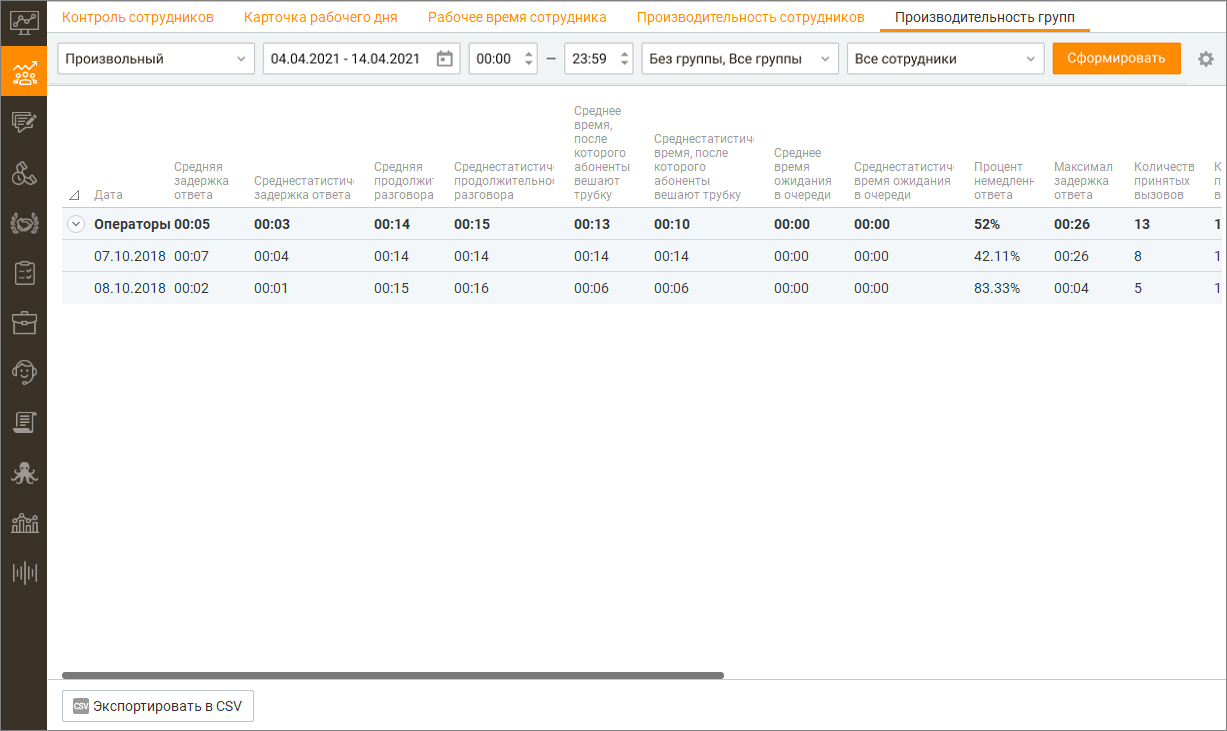This screenshot has height=731, width=1227.
Task: Click the 83.33% cell
Action: click(997, 288)
